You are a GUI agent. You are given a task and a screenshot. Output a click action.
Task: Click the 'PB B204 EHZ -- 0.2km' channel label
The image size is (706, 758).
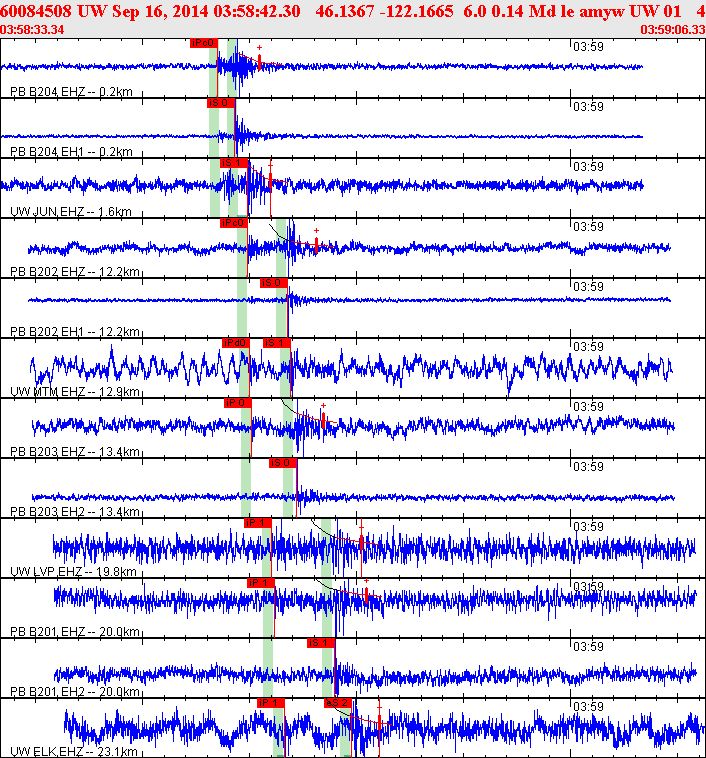pyautogui.click(x=71, y=91)
